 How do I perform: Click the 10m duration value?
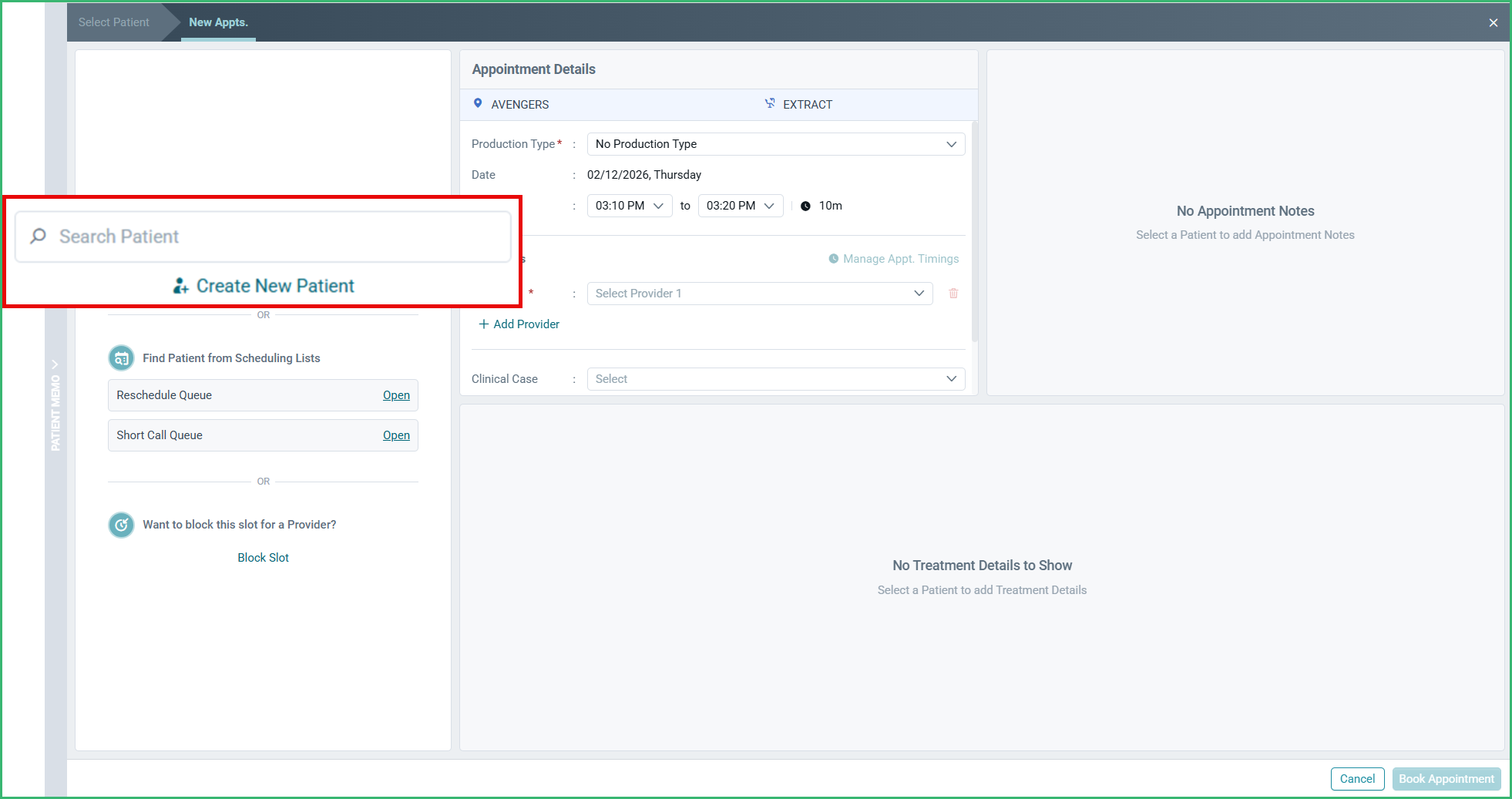pos(831,206)
